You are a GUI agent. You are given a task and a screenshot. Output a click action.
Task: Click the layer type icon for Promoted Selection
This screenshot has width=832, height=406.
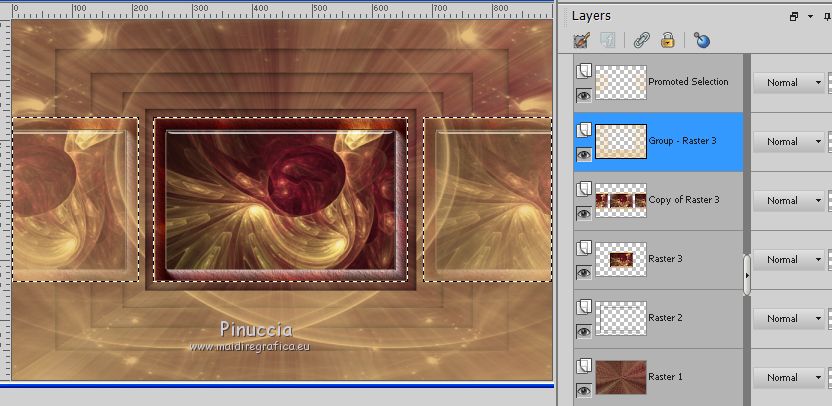[x=584, y=71]
